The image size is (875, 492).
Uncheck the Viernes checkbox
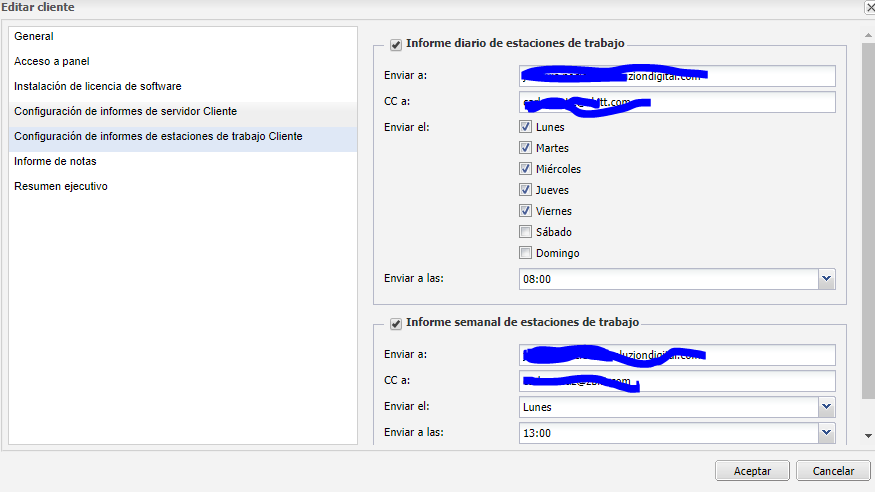[525, 211]
